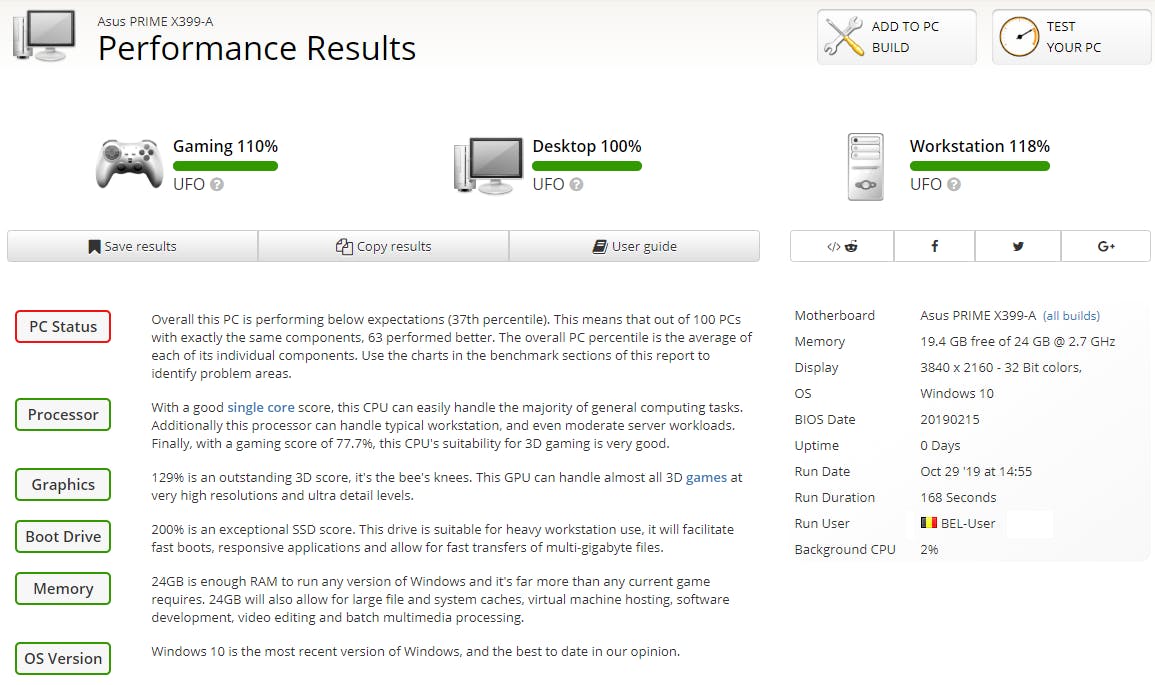Share results on Facebook
Image resolution: width=1155 pixels, height=685 pixels.
tap(934, 246)
